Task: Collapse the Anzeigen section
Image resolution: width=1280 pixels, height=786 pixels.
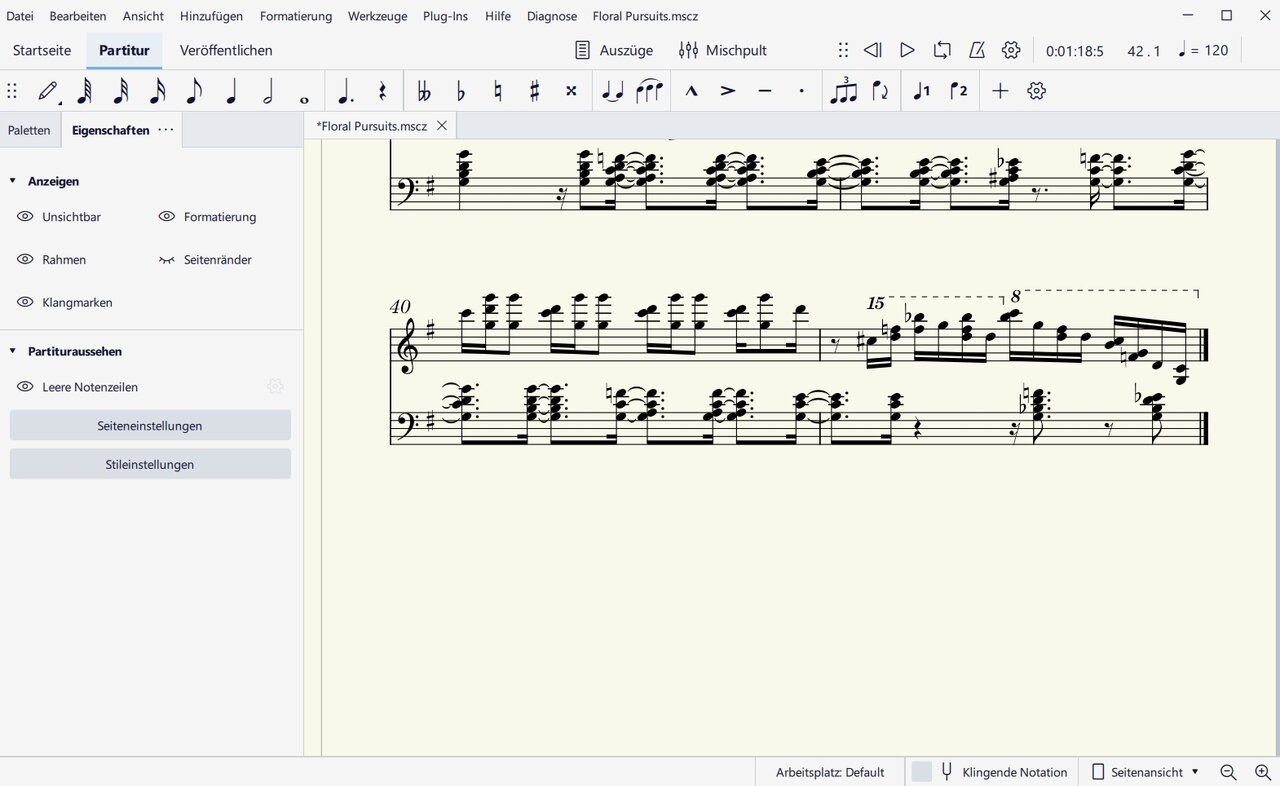Action: coord(13,181)
